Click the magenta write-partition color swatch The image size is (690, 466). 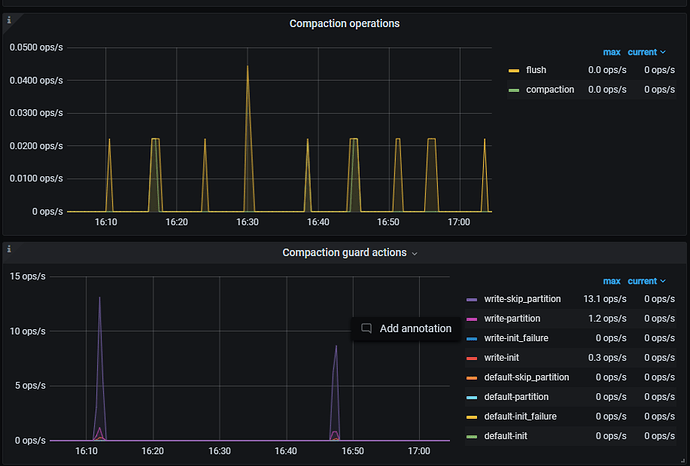pyautogui.click(x=472, y=319)
